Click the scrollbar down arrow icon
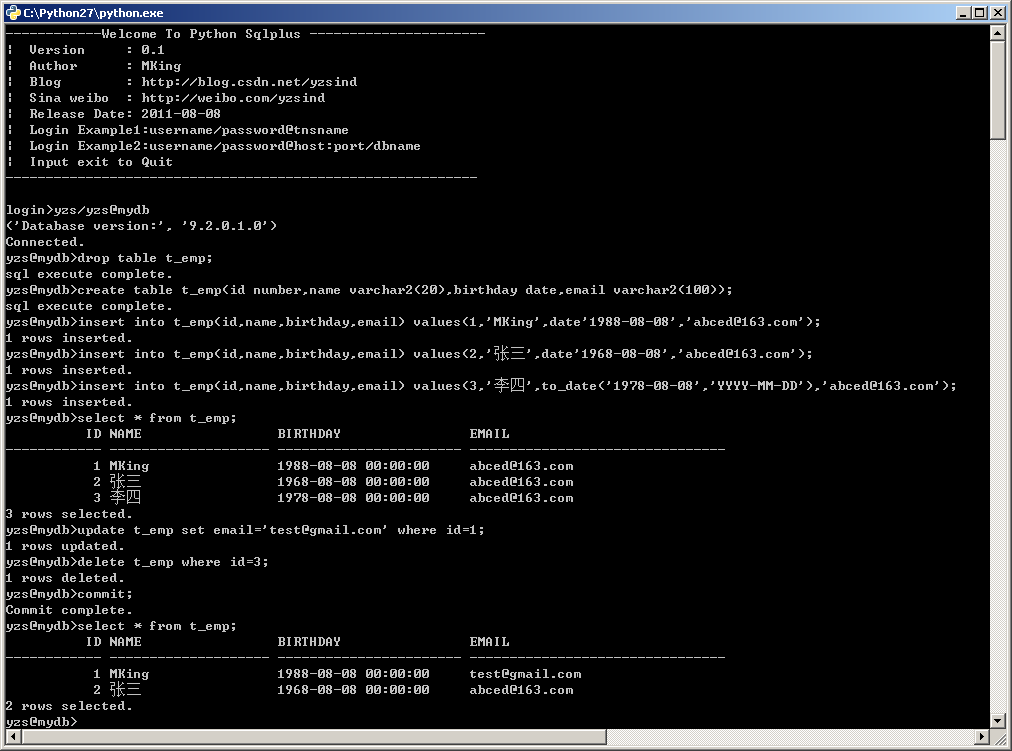Screen dimensions: 1012x751 click(996, 718)
